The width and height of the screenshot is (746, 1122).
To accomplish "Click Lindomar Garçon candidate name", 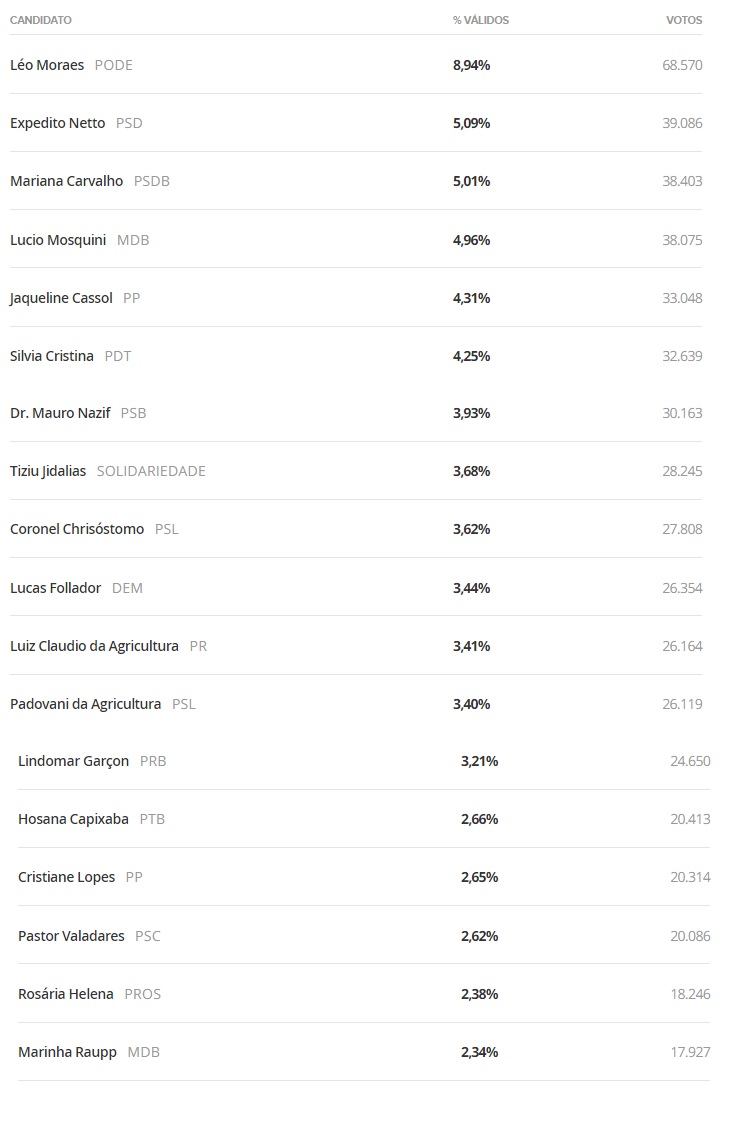I will [x=73, y=761].
